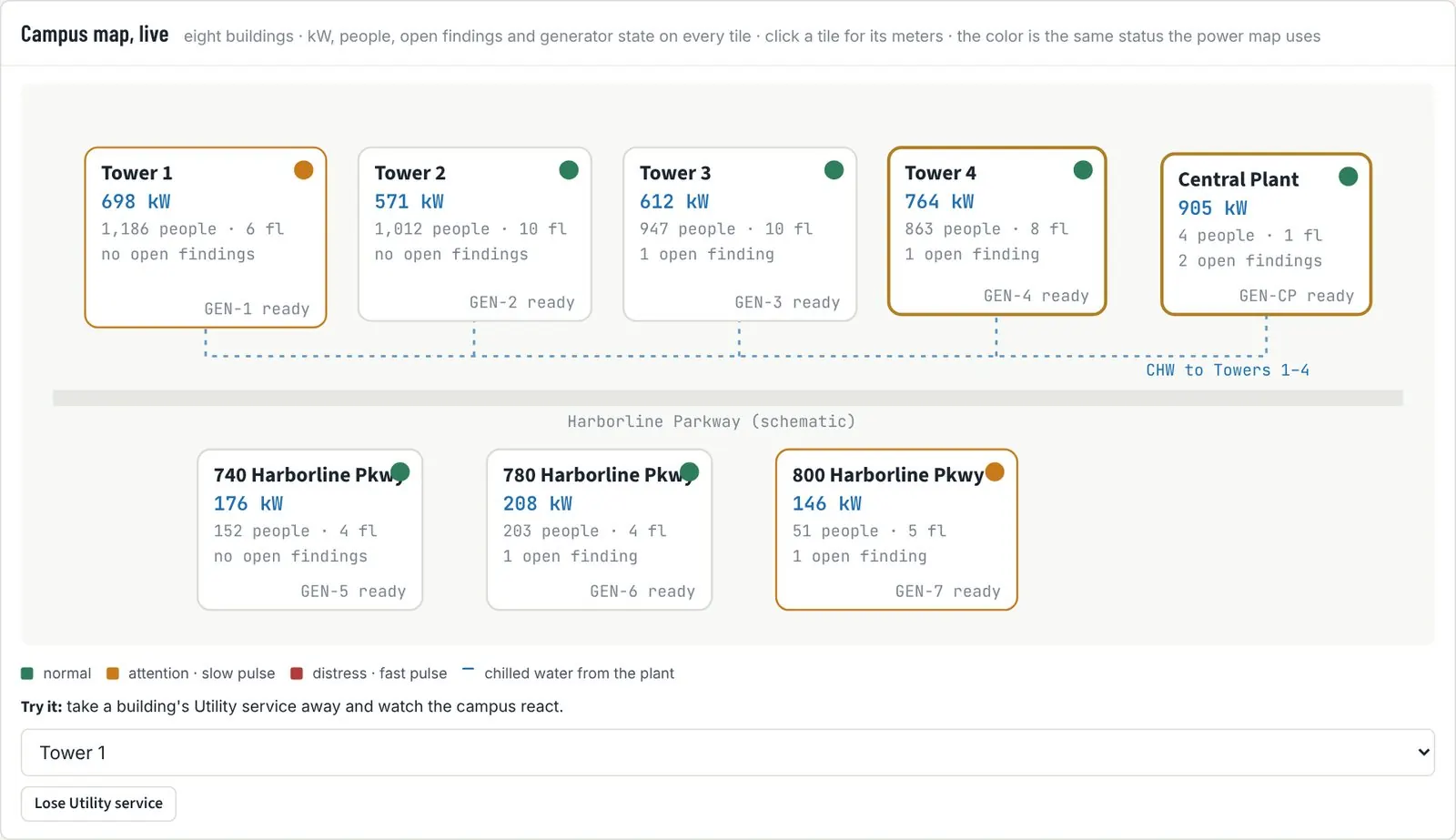Open the 780 Harborline Pkwy tile heading
1456x840 pixels.
(x=597, y=475)
